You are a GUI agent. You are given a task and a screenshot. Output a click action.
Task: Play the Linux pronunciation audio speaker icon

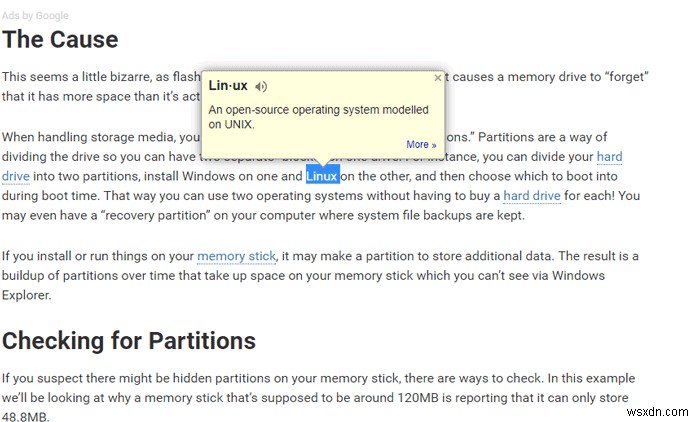261,87
